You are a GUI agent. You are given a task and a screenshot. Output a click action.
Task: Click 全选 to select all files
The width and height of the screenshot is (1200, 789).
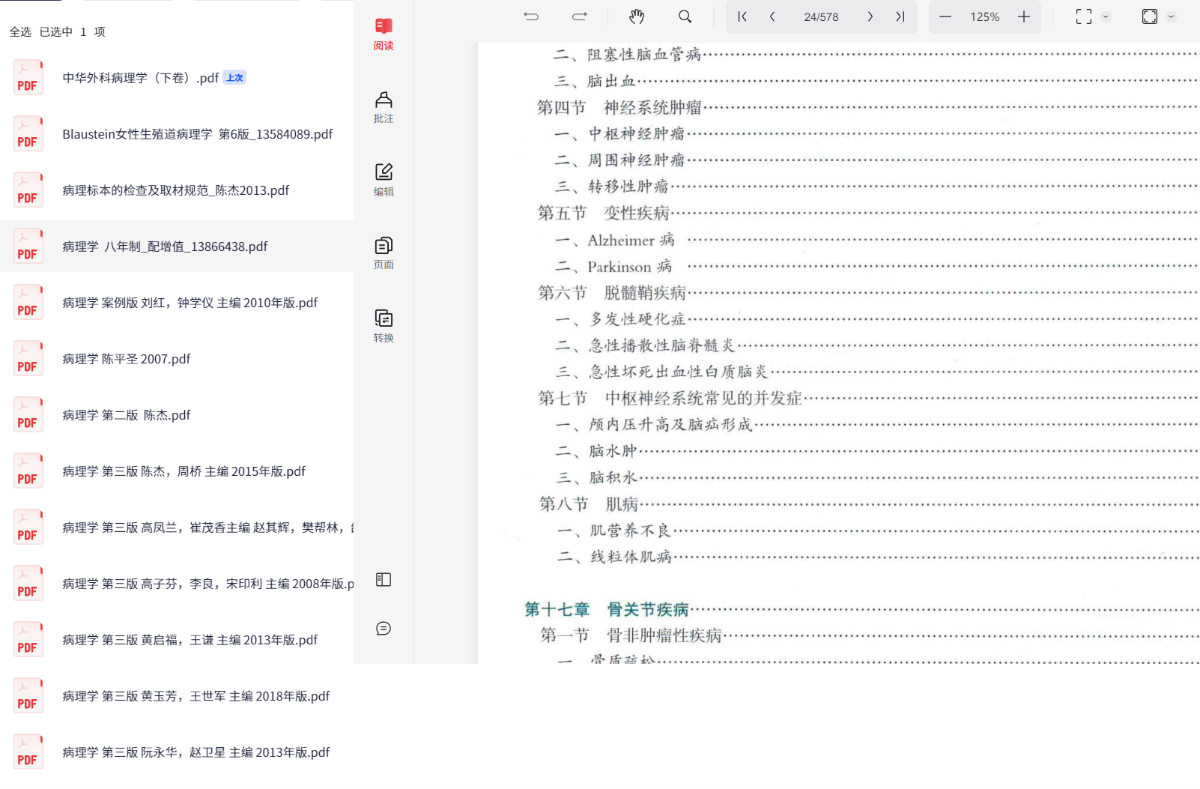click(x=20, y=32)
